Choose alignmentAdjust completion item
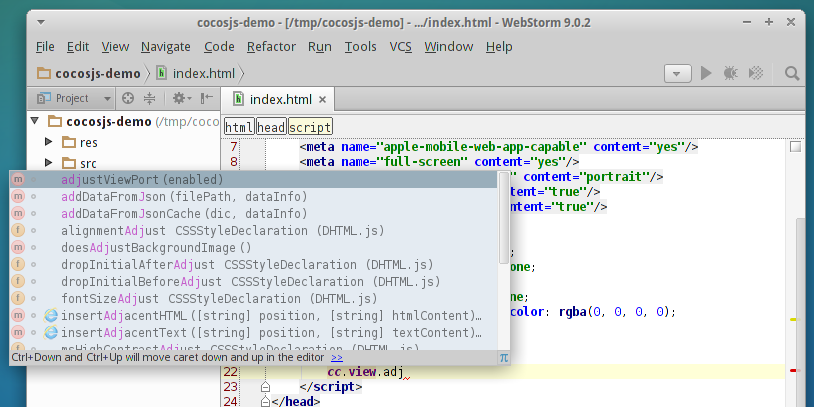The height and width of the screenshot is (407, 814). point(253,230)
